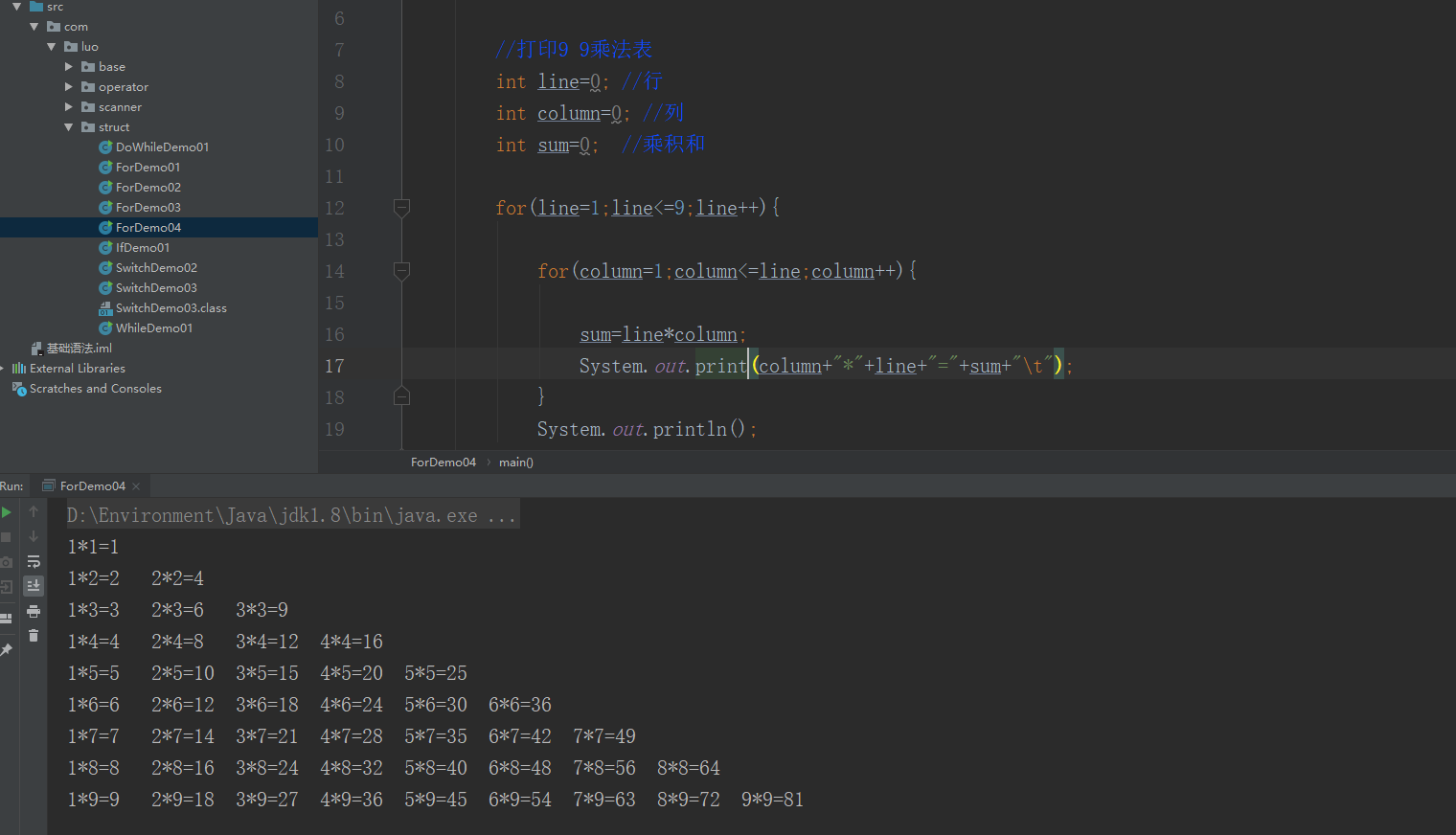Screen dimensions: 1456x835
Task: Toggle Soft-Wrap in the console
Action: coord(34,561)
